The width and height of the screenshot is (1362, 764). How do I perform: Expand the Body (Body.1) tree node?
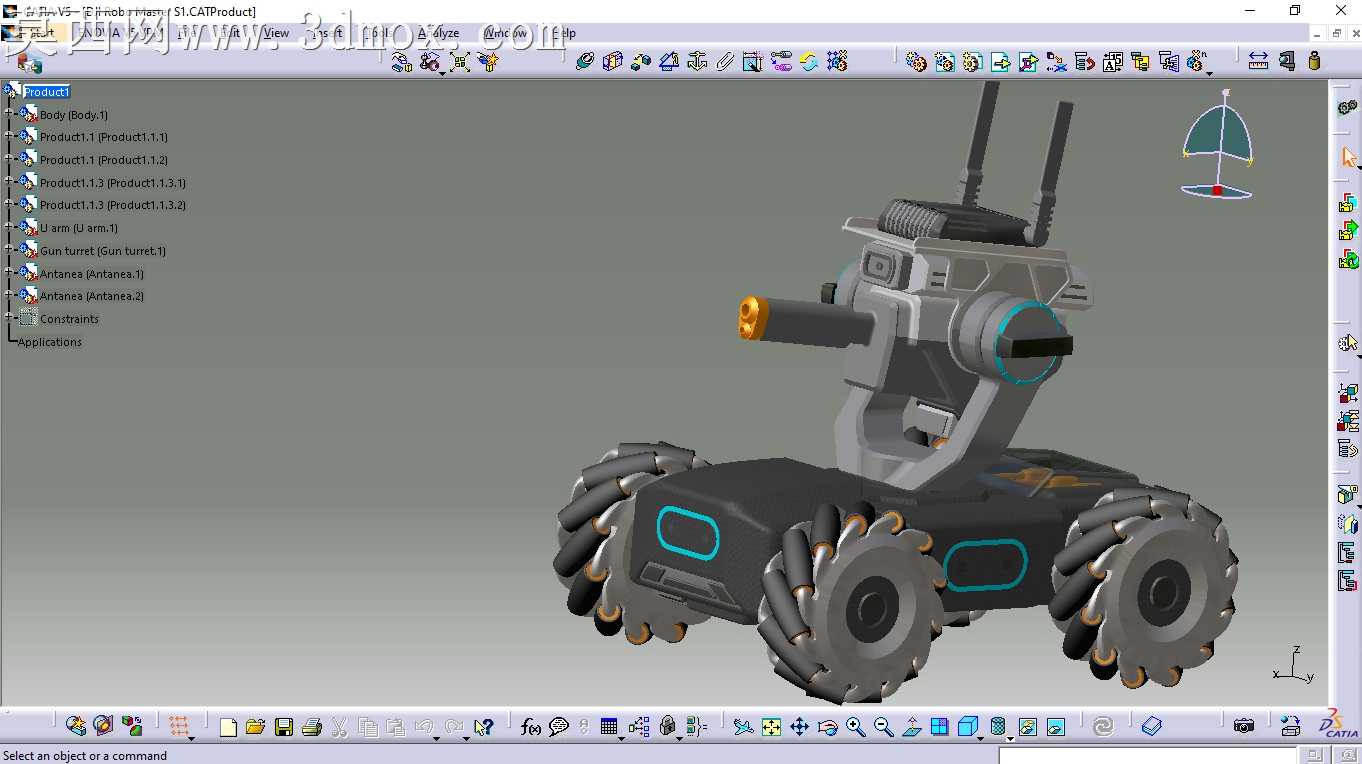[x=10, y=113]
